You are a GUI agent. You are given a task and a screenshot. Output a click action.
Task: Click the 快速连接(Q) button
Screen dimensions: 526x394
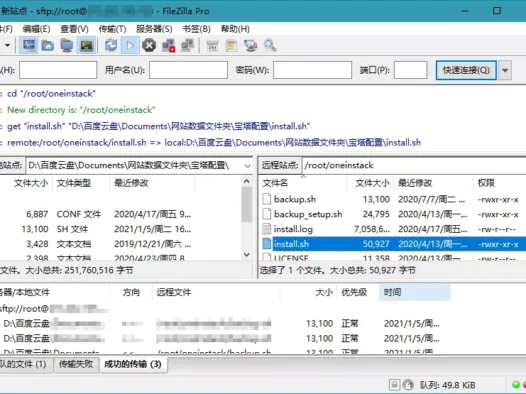[466, 70]
